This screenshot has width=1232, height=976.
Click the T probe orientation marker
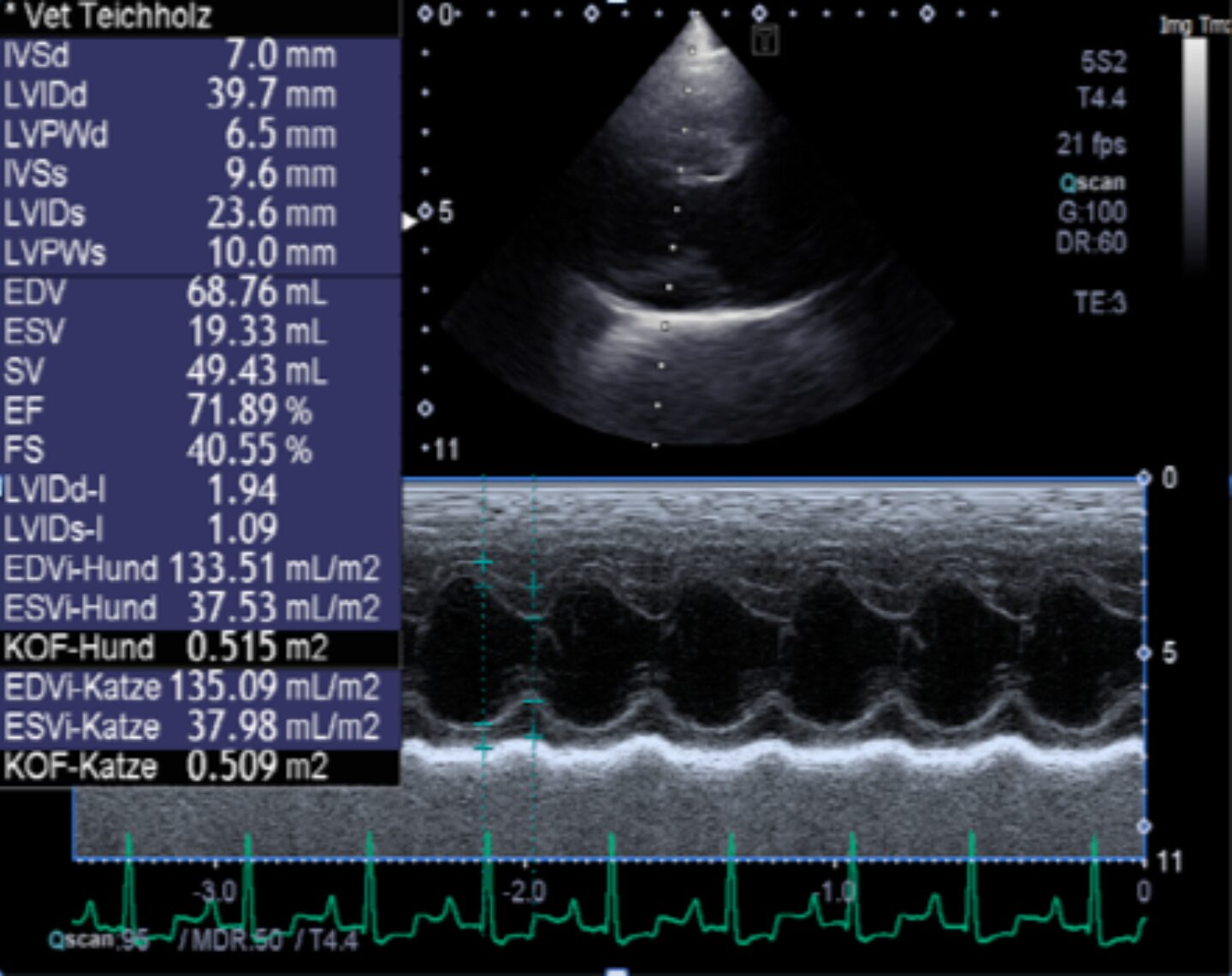(x=765, y=40)
